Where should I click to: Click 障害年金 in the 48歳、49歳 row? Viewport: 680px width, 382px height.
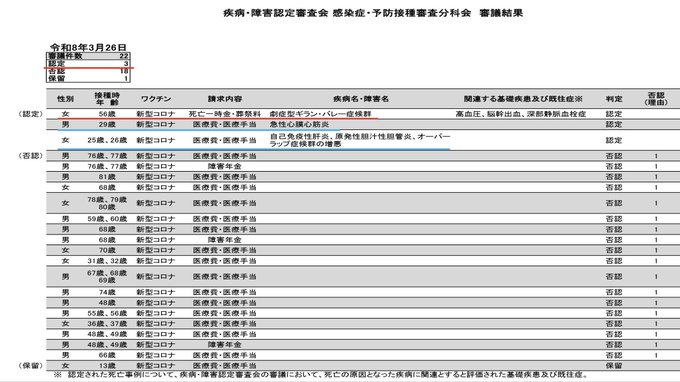[225, 345]
